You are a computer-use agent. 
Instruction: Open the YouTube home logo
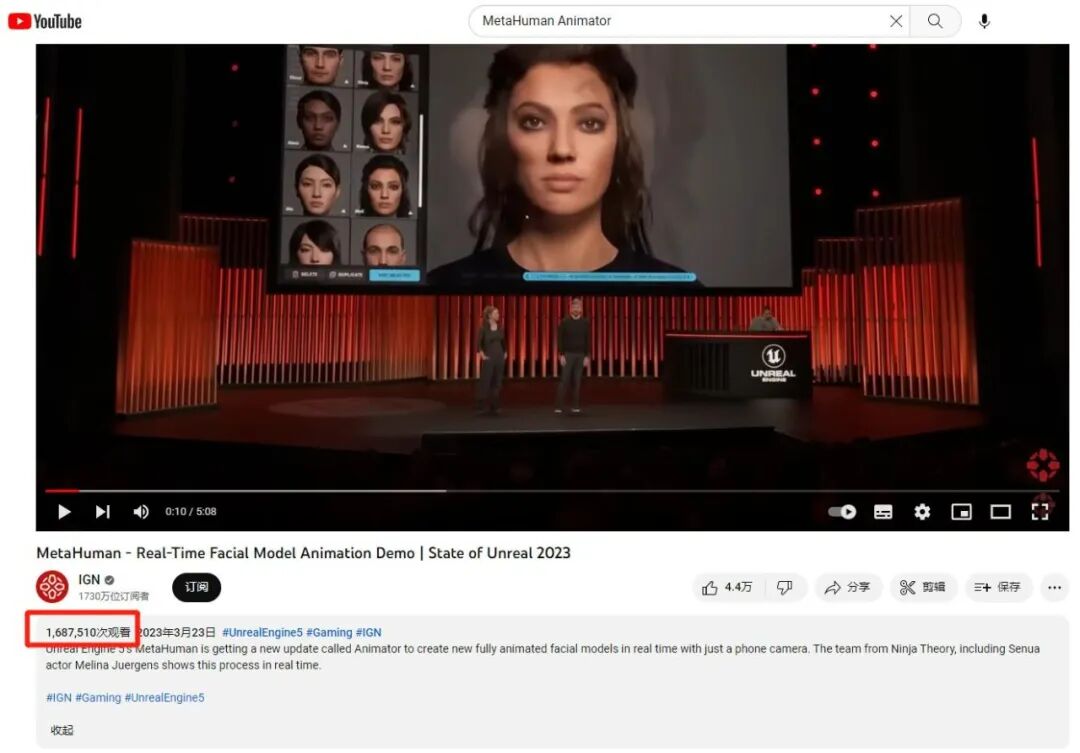pos(45,21)
